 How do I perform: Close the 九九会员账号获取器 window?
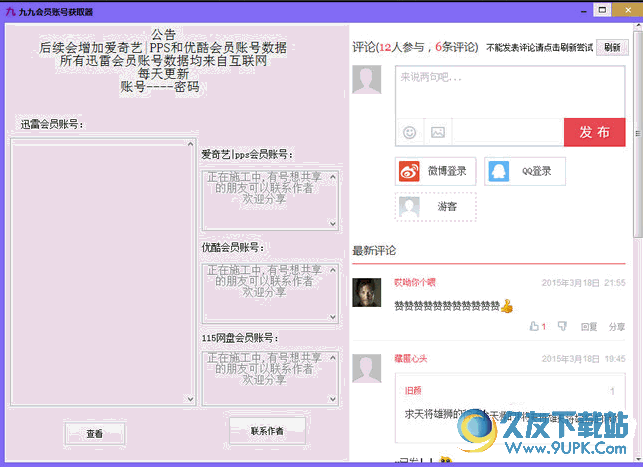pyautogui.click(x=628, y=10)
